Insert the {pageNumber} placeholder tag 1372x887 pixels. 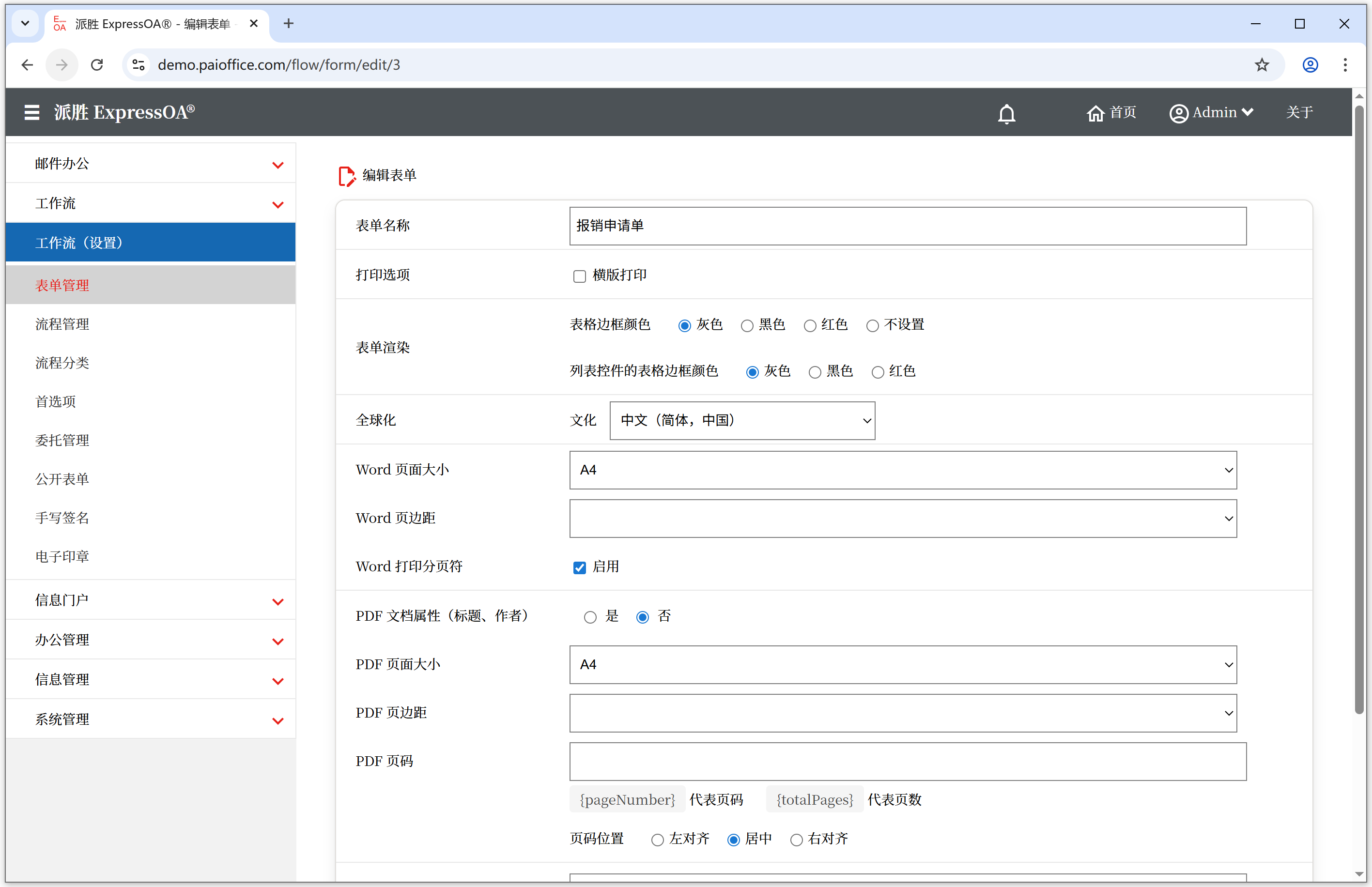(627, 800)
